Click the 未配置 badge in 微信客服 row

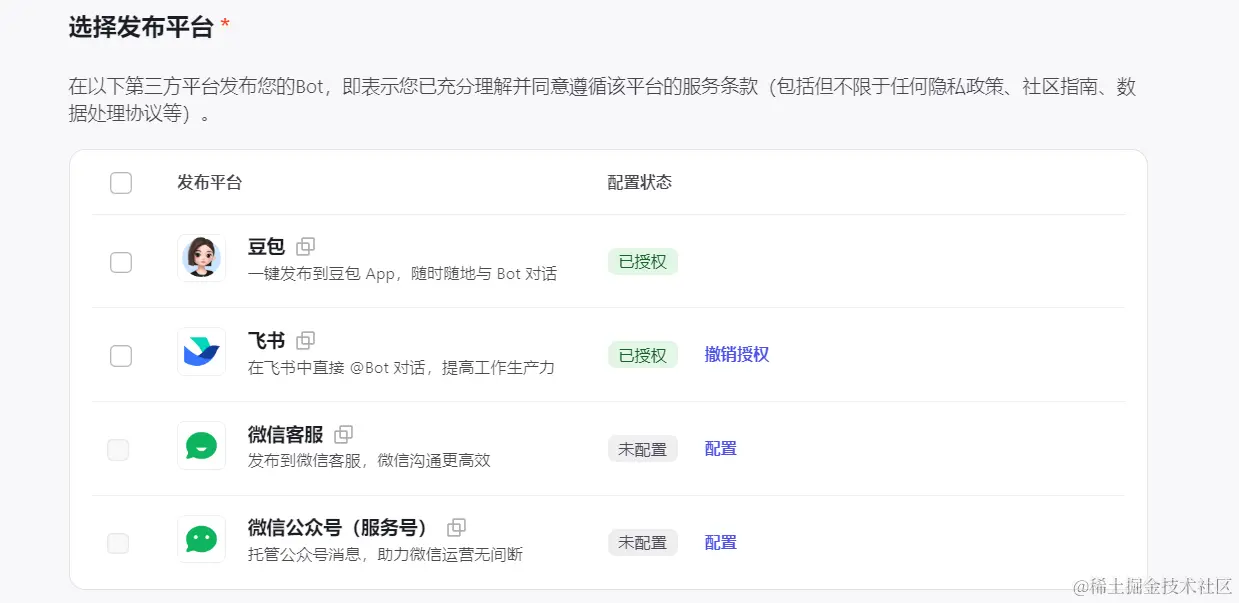click(643, 449)
